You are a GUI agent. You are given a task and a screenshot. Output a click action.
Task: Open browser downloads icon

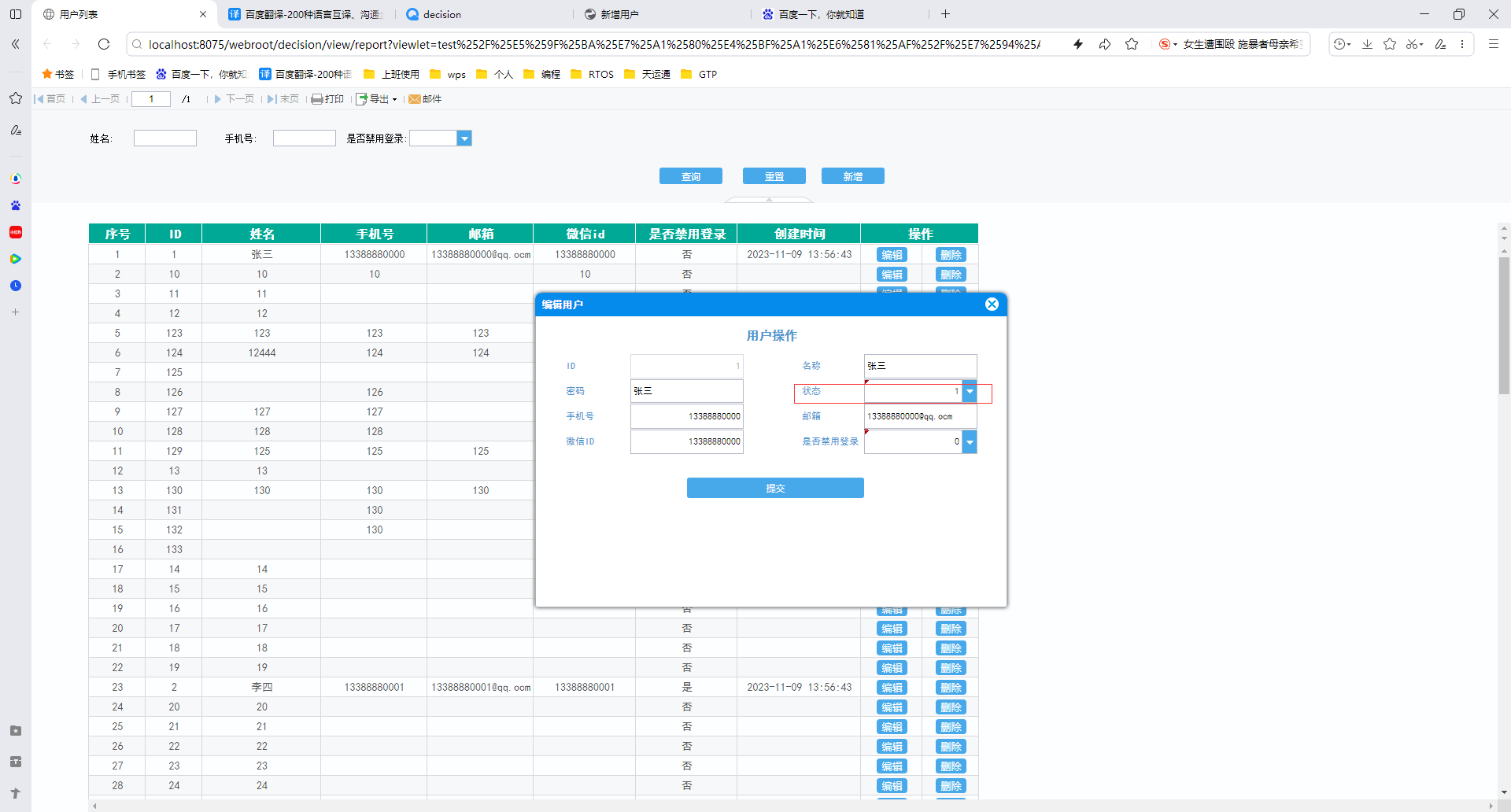point(1367,44)
